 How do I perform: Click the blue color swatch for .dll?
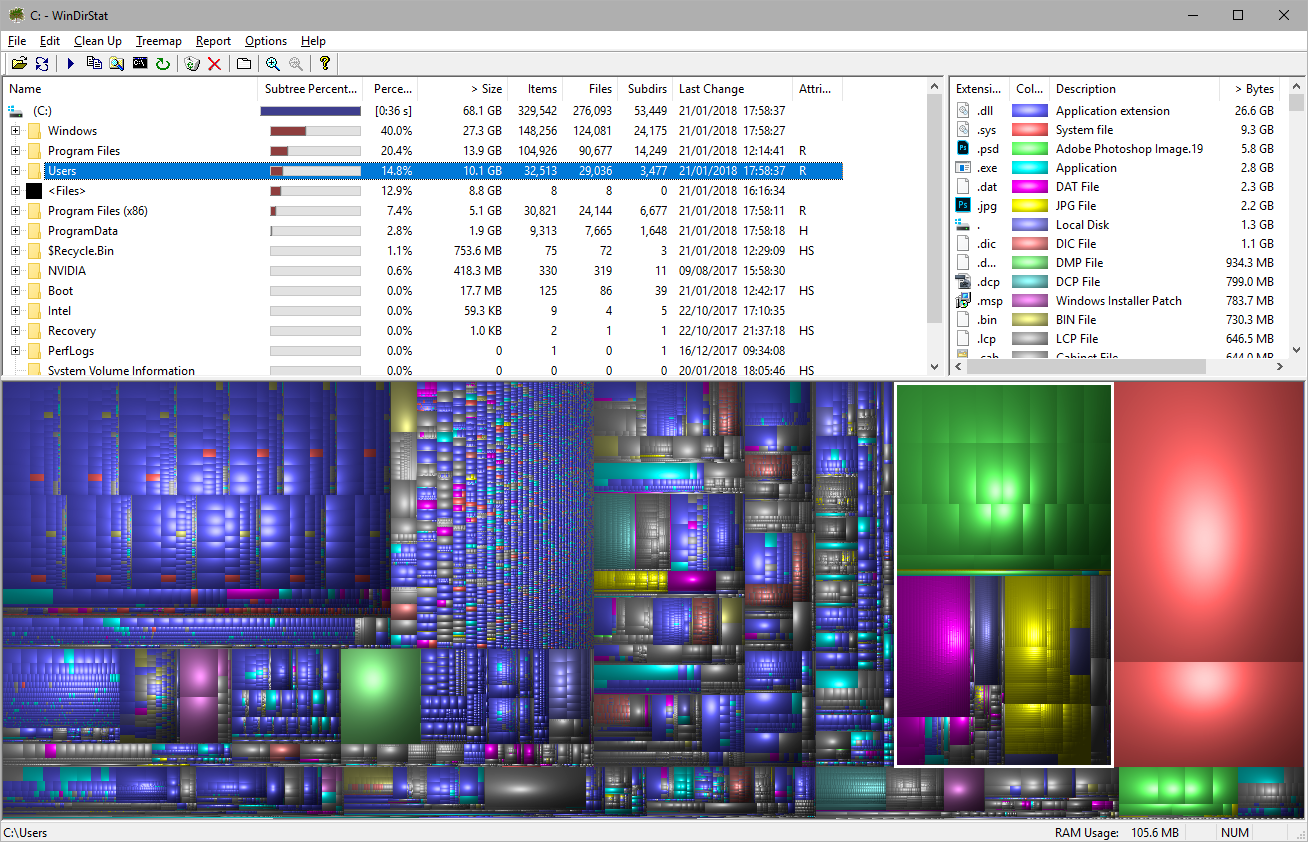pos(1030,111)
